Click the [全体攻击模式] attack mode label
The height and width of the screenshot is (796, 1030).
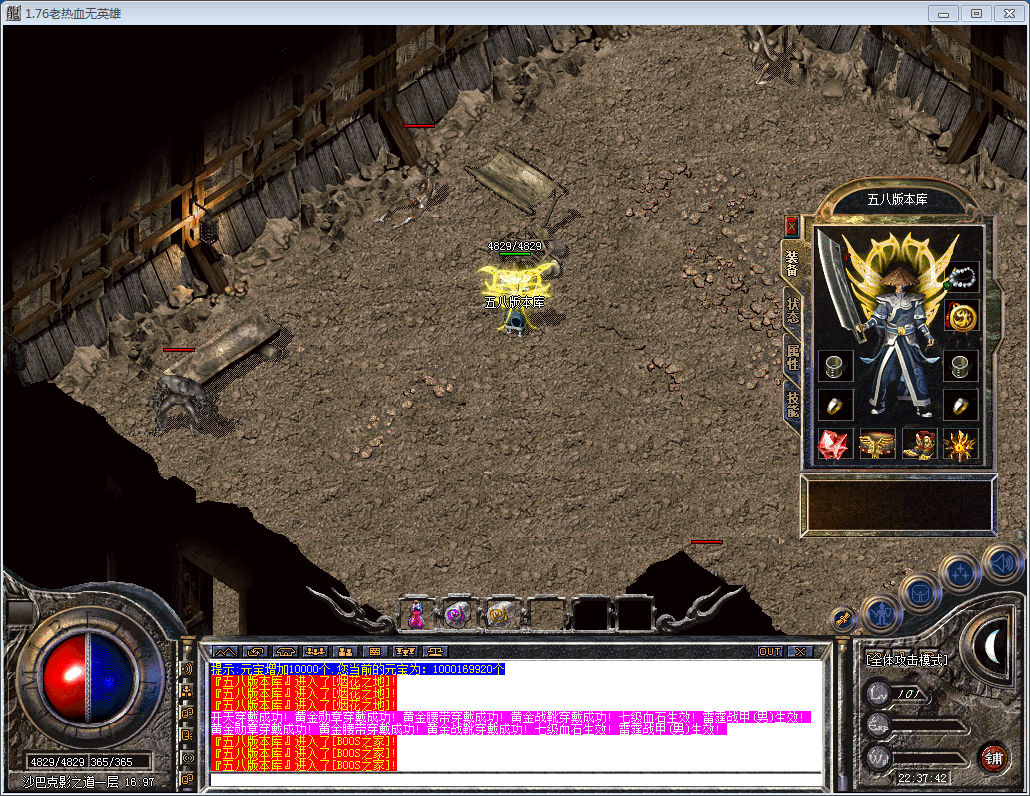(907, 659)
